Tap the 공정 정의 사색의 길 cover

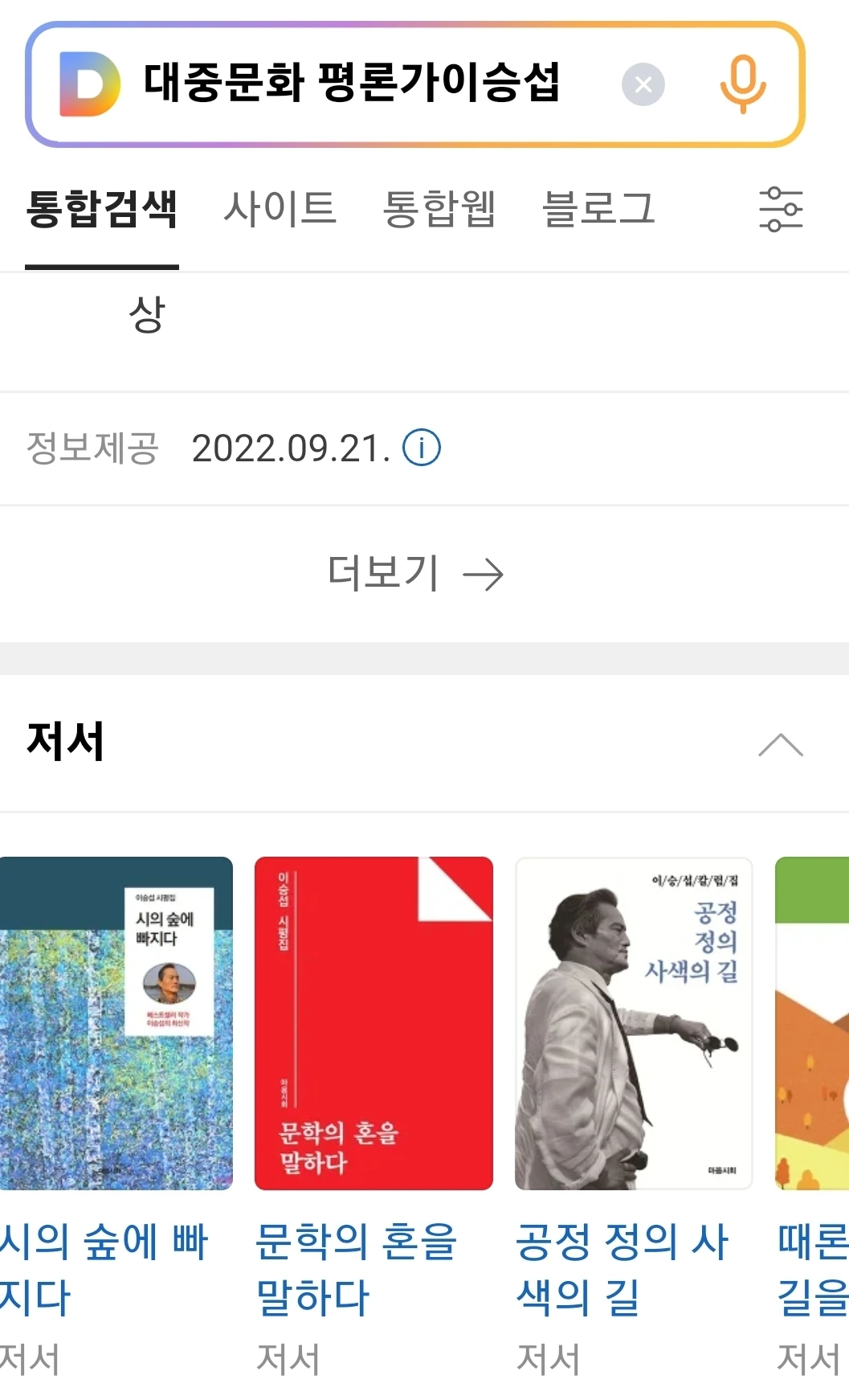pyautogui.click(x=634, y=1023)
